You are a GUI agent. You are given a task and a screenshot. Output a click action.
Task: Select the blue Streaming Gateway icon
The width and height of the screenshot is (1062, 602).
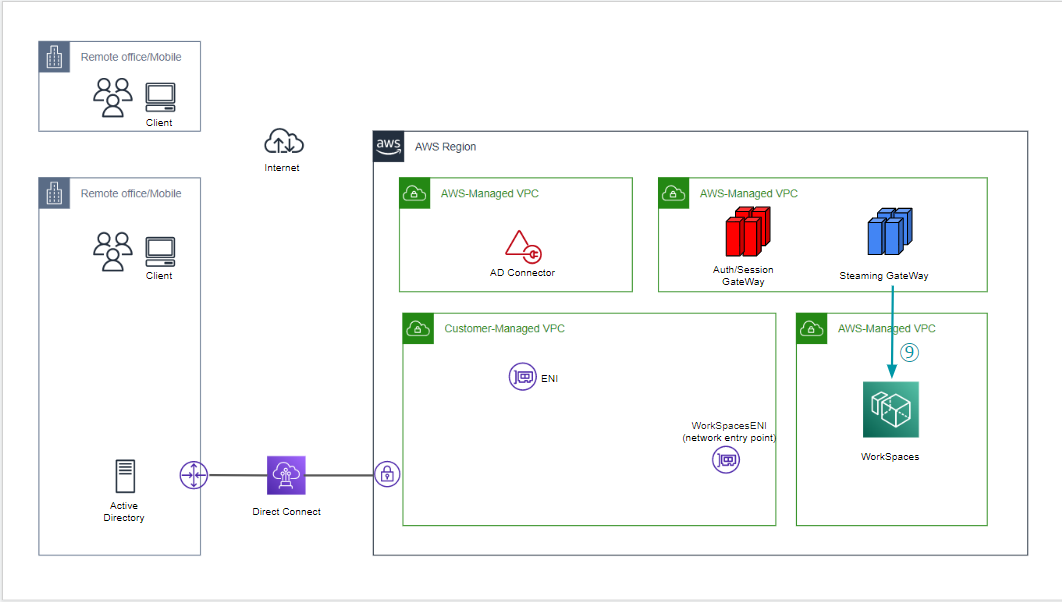(x=890, y=232)
